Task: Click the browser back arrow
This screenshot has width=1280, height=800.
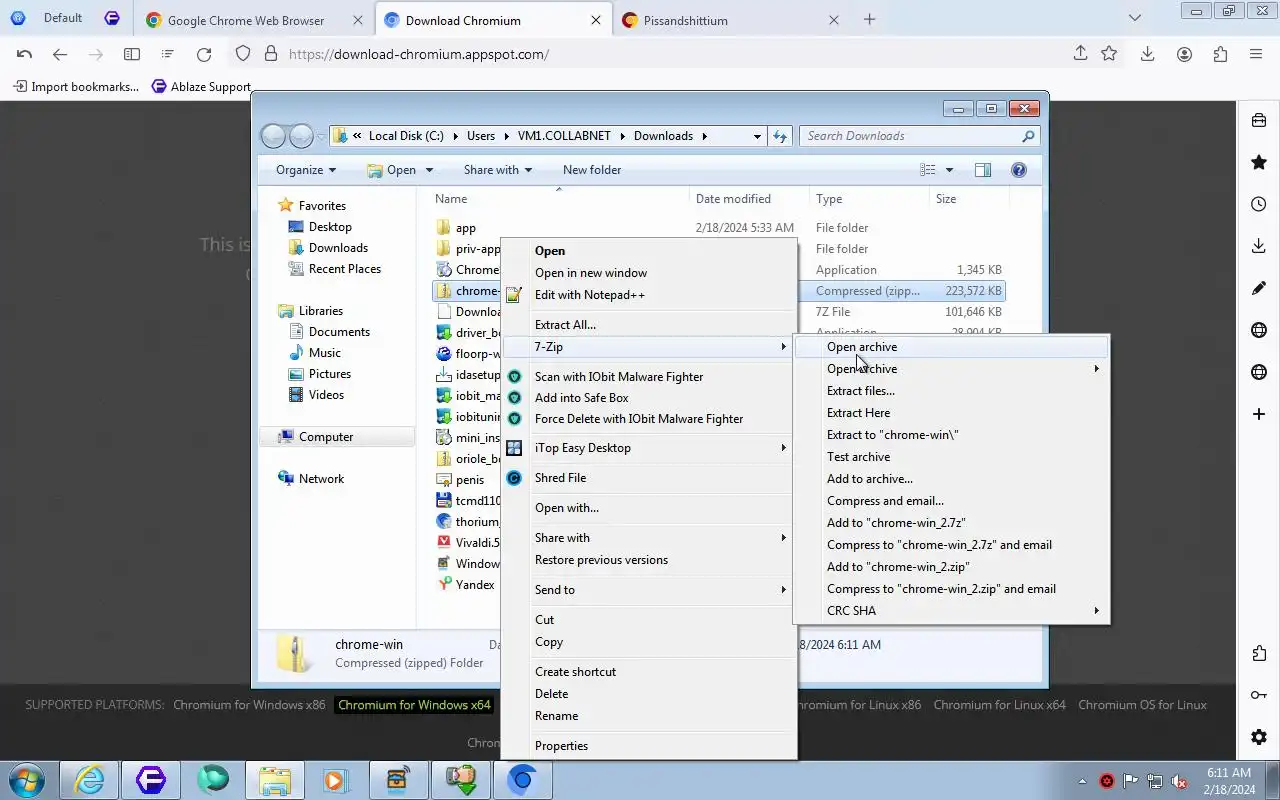Action: coord(60,54)
